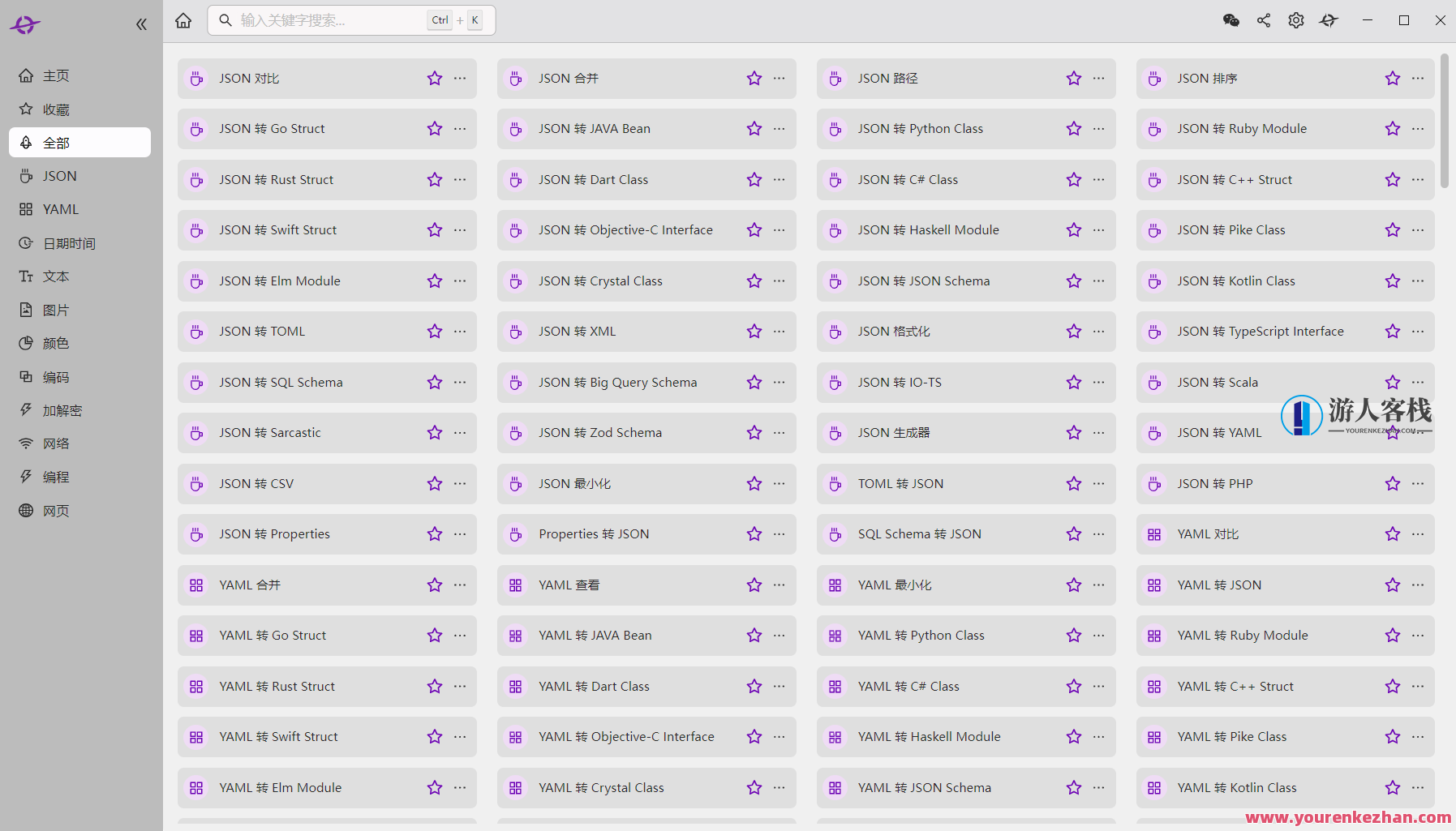
Task: Open the WeChat icon in top bar
Action: (x=1231, y=20)
